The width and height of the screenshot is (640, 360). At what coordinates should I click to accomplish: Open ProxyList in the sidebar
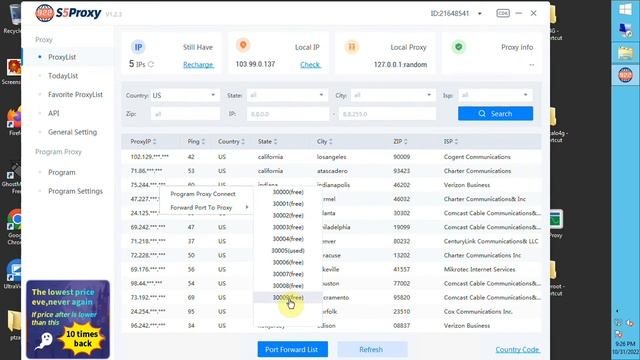pos(62,57)
